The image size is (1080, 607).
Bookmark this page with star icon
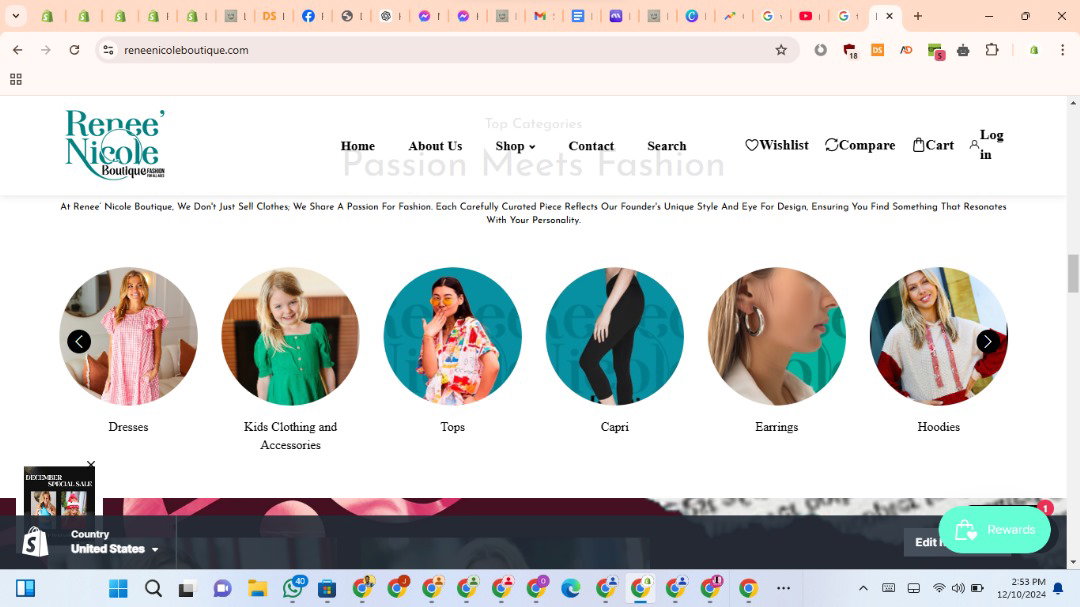point(780,50)
